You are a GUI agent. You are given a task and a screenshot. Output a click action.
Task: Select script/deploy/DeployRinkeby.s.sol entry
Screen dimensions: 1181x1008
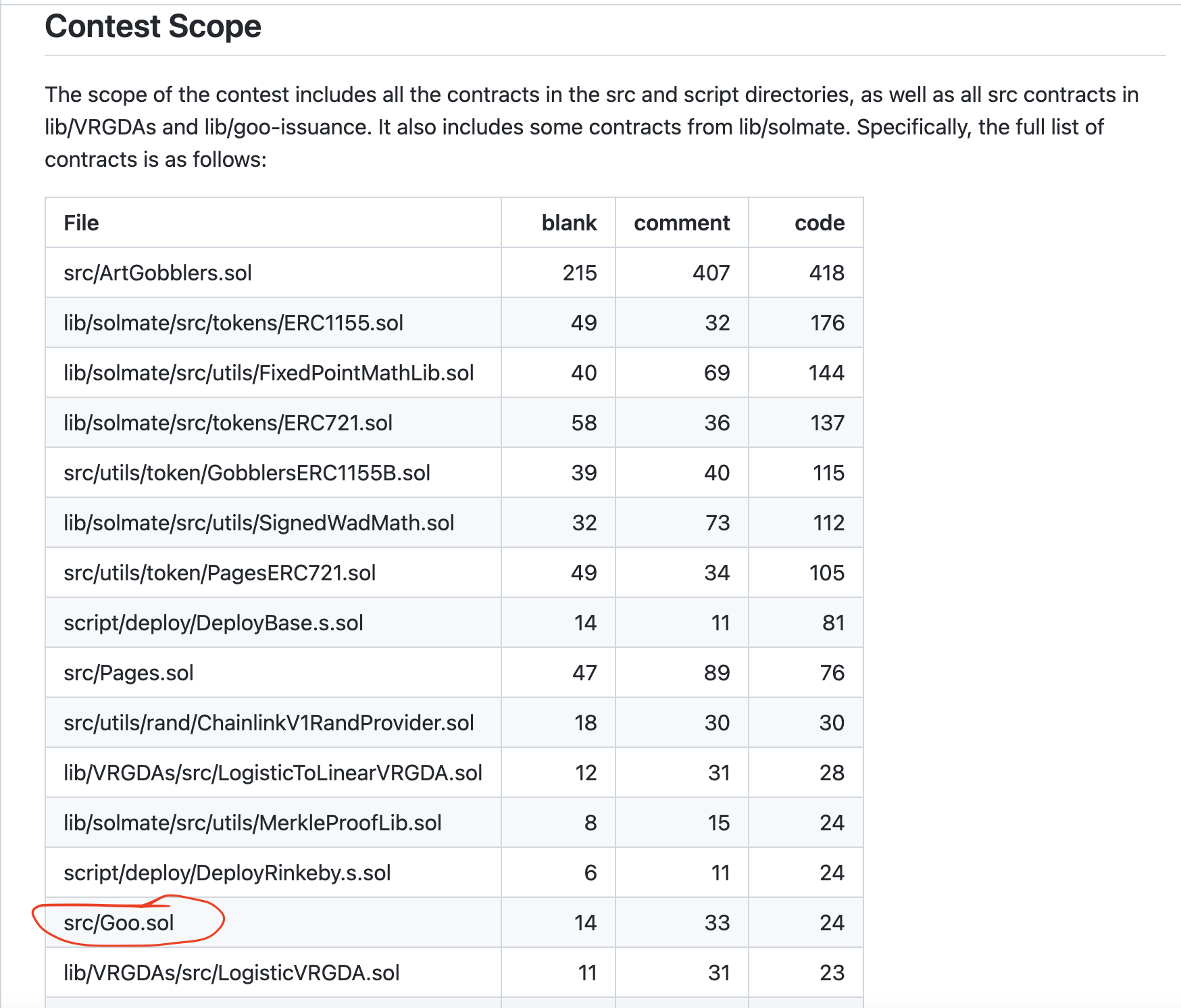(x=228, y=872)
